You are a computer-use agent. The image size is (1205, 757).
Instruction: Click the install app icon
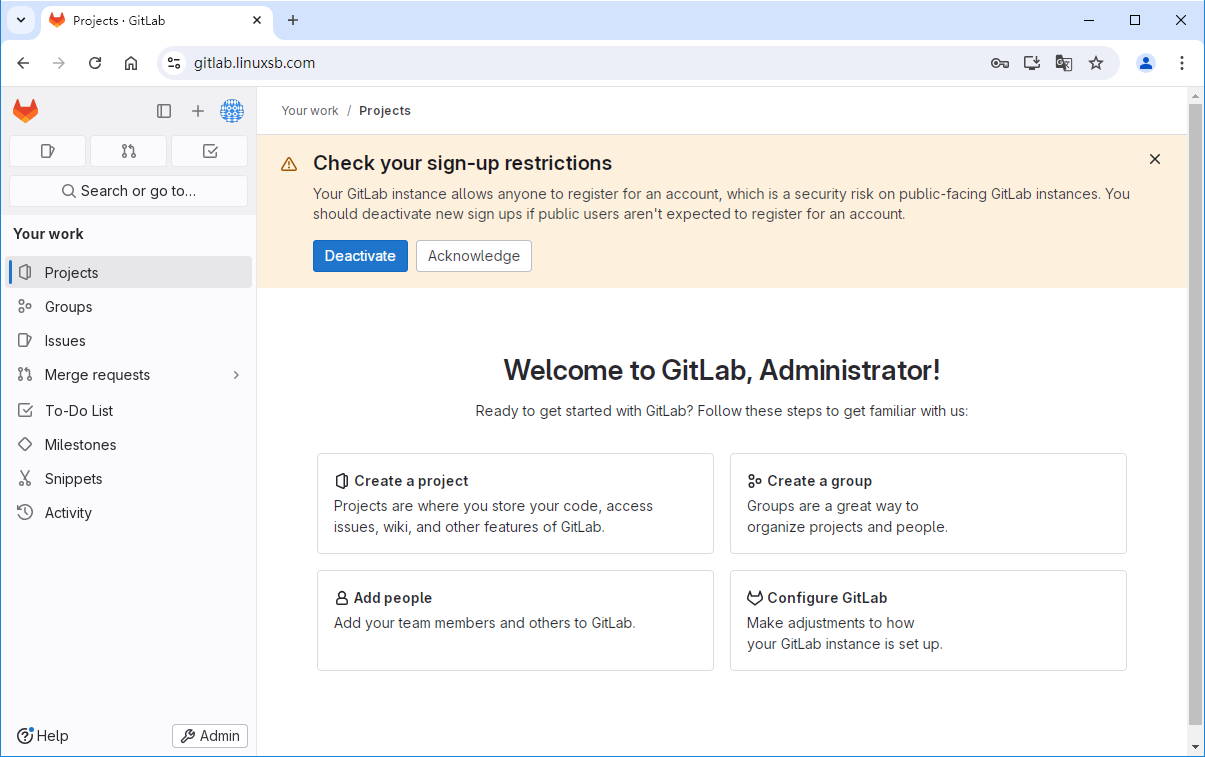click(x=1032, y=63)
